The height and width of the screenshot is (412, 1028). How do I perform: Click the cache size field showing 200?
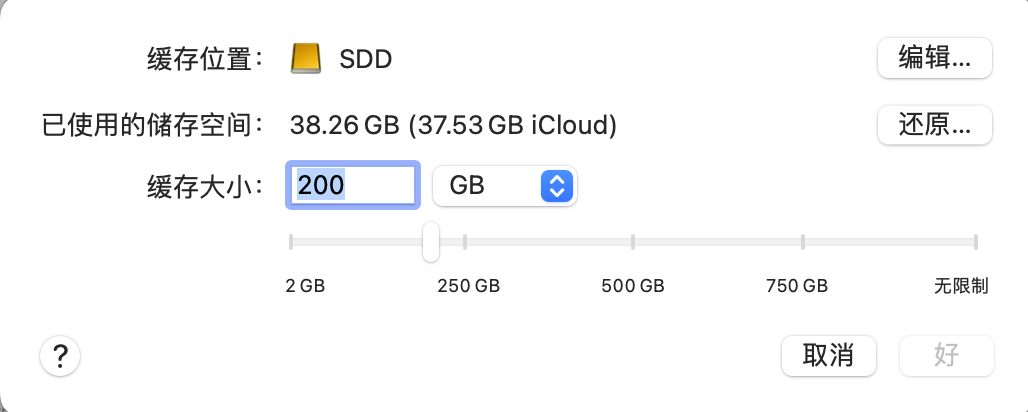coord(352,186)
